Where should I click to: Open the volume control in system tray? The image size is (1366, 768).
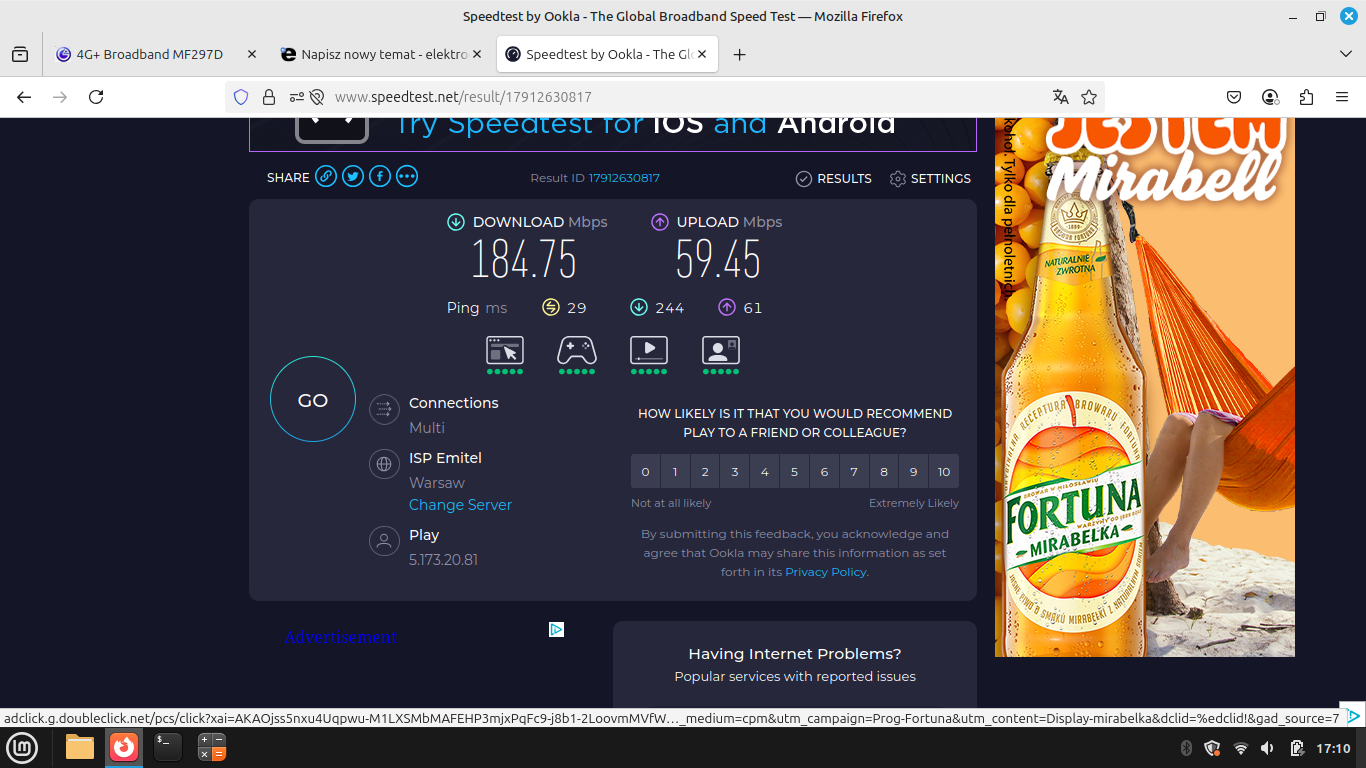pos(1268,748)
